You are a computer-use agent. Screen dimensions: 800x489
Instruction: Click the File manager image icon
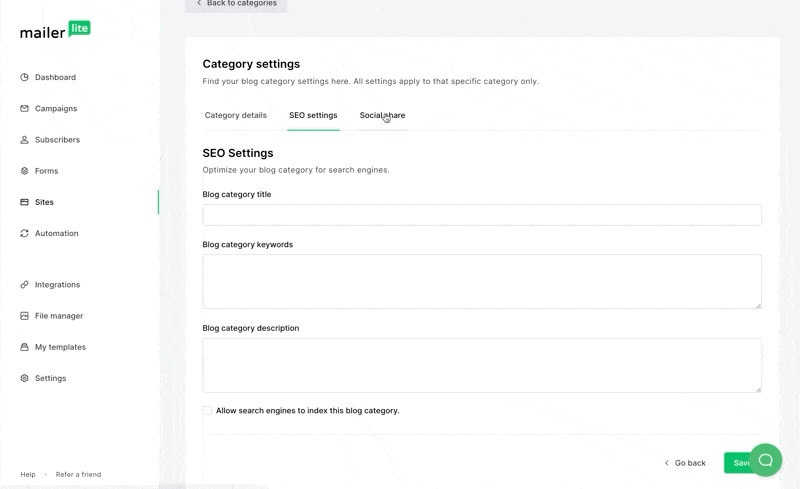coord(25,316)
